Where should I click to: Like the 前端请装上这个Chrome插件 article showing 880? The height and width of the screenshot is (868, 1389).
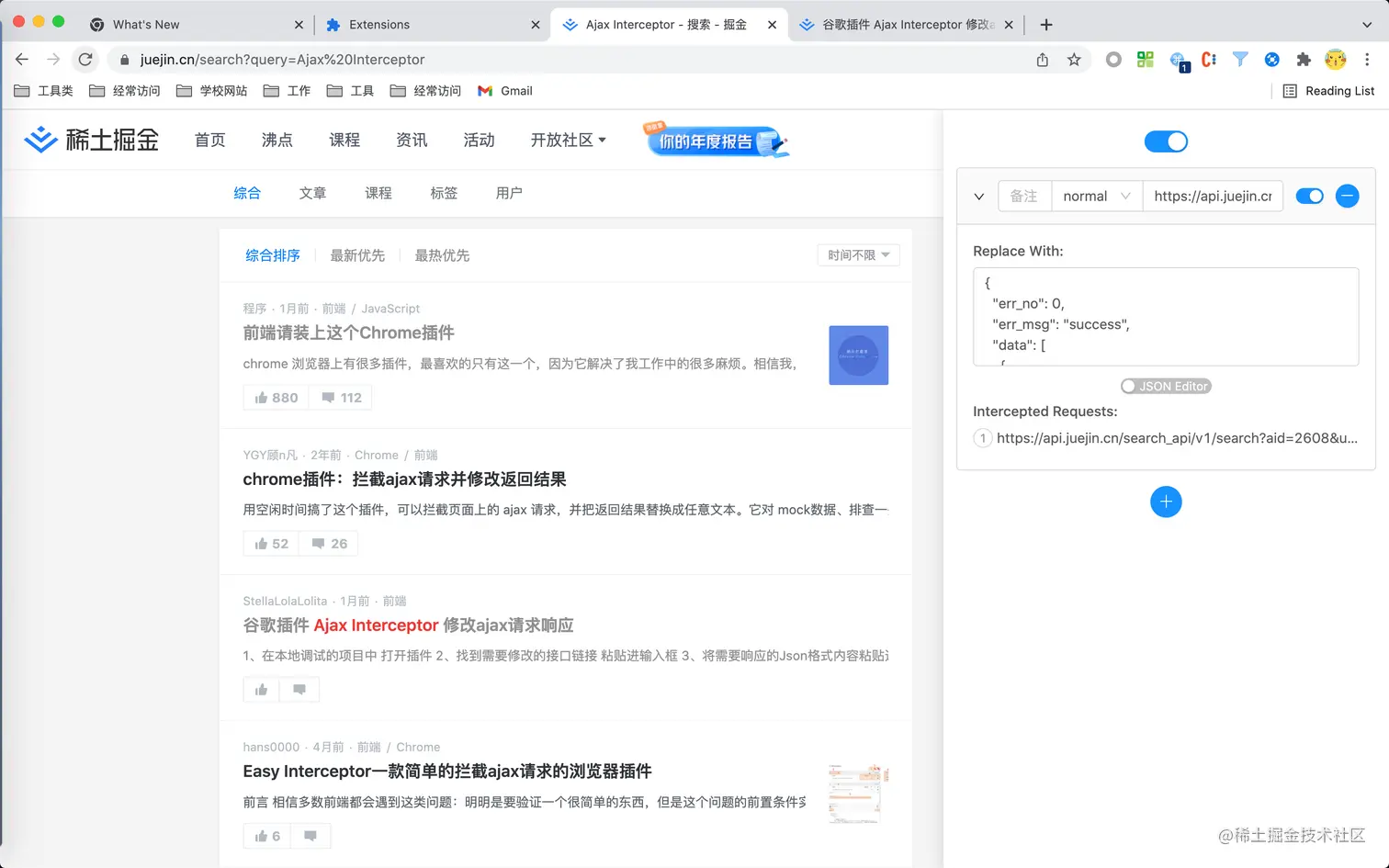click(277, 398)
